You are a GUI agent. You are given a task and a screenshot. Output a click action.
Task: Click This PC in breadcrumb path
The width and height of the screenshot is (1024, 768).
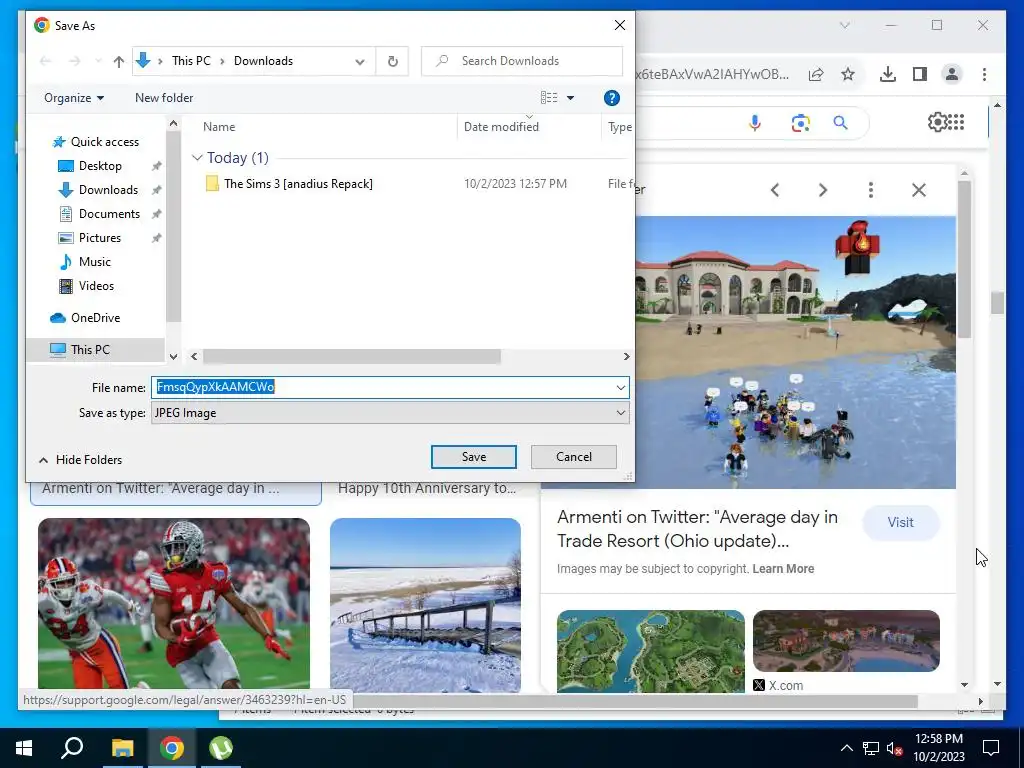[191, 61]
